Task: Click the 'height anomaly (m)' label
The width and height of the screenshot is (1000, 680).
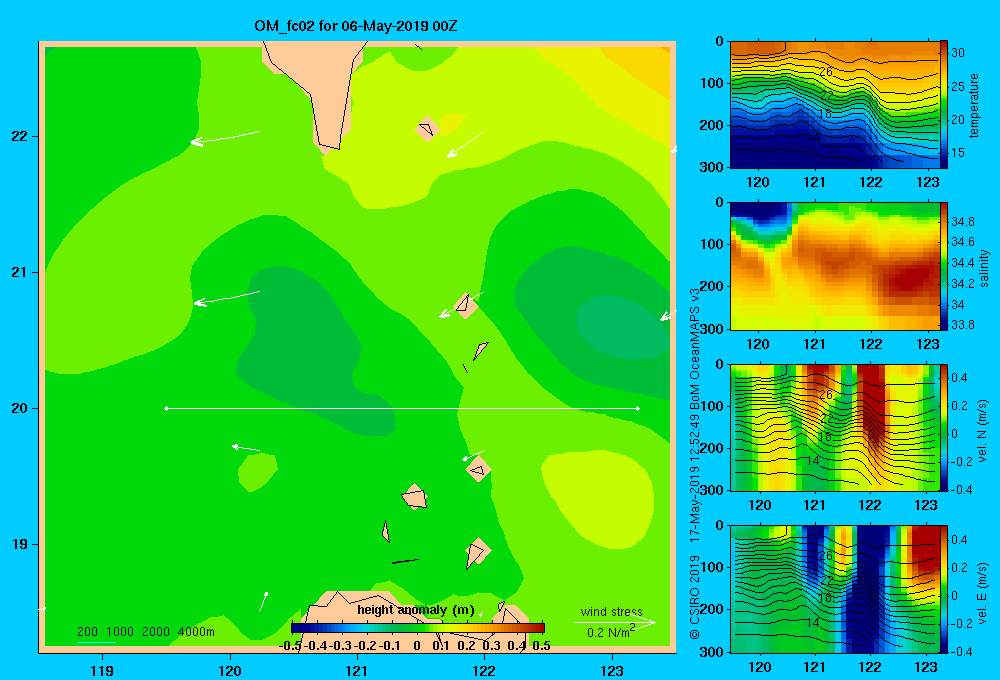Action: tap(416, 610)
